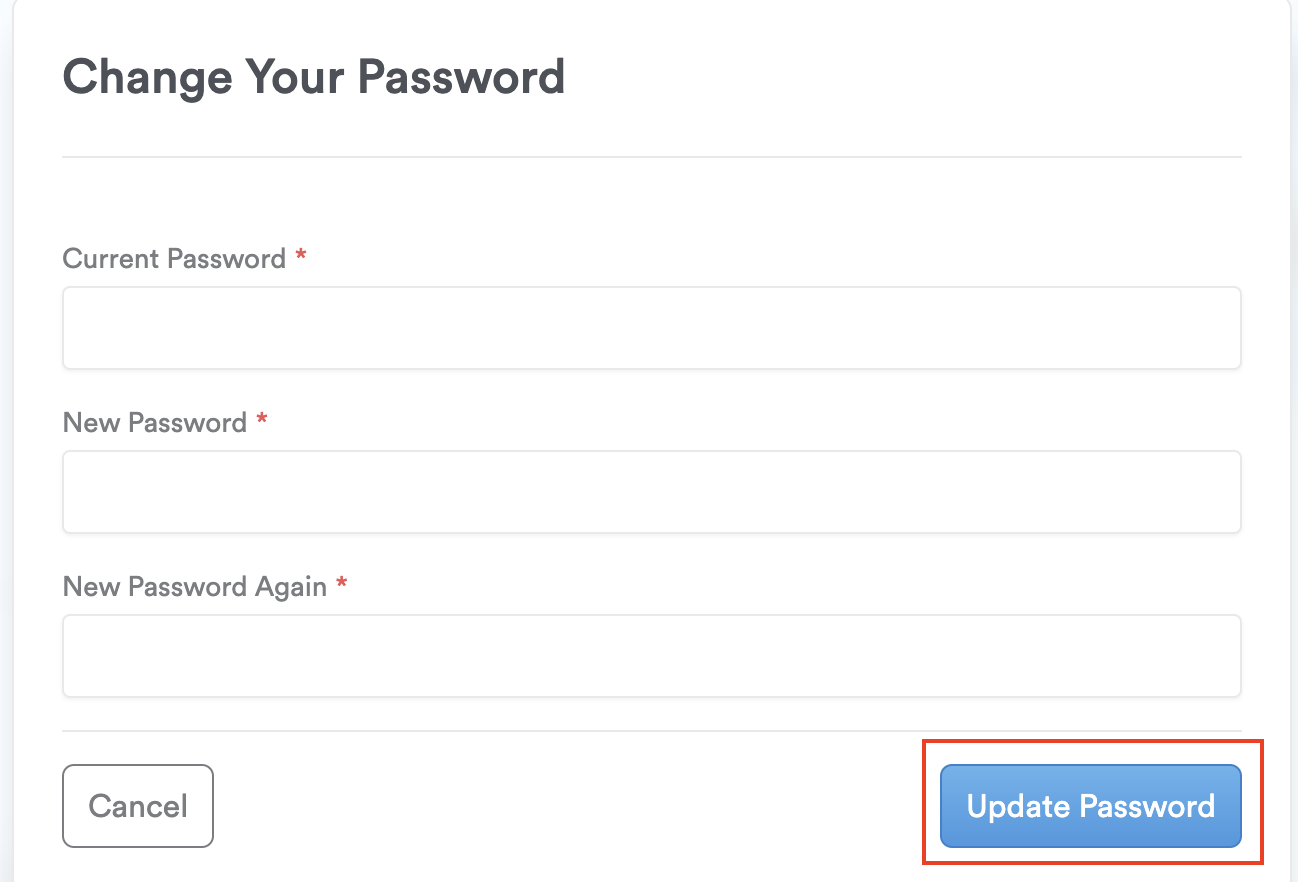This screenshot has height=882, width=1298.
Task: Select the New Password Again input field
Action: pyautogui.click(x=651, y=656)
